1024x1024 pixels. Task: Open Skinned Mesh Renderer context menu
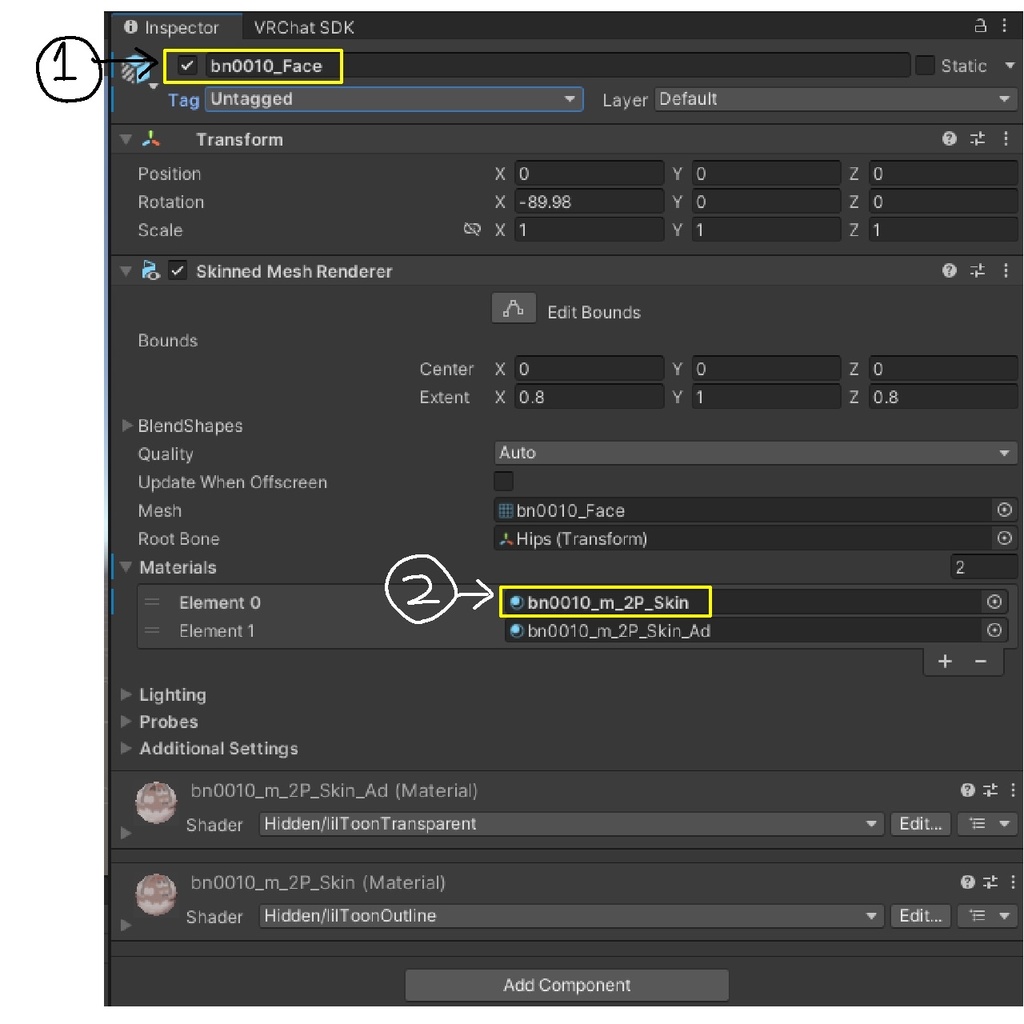coord(1006,270)
